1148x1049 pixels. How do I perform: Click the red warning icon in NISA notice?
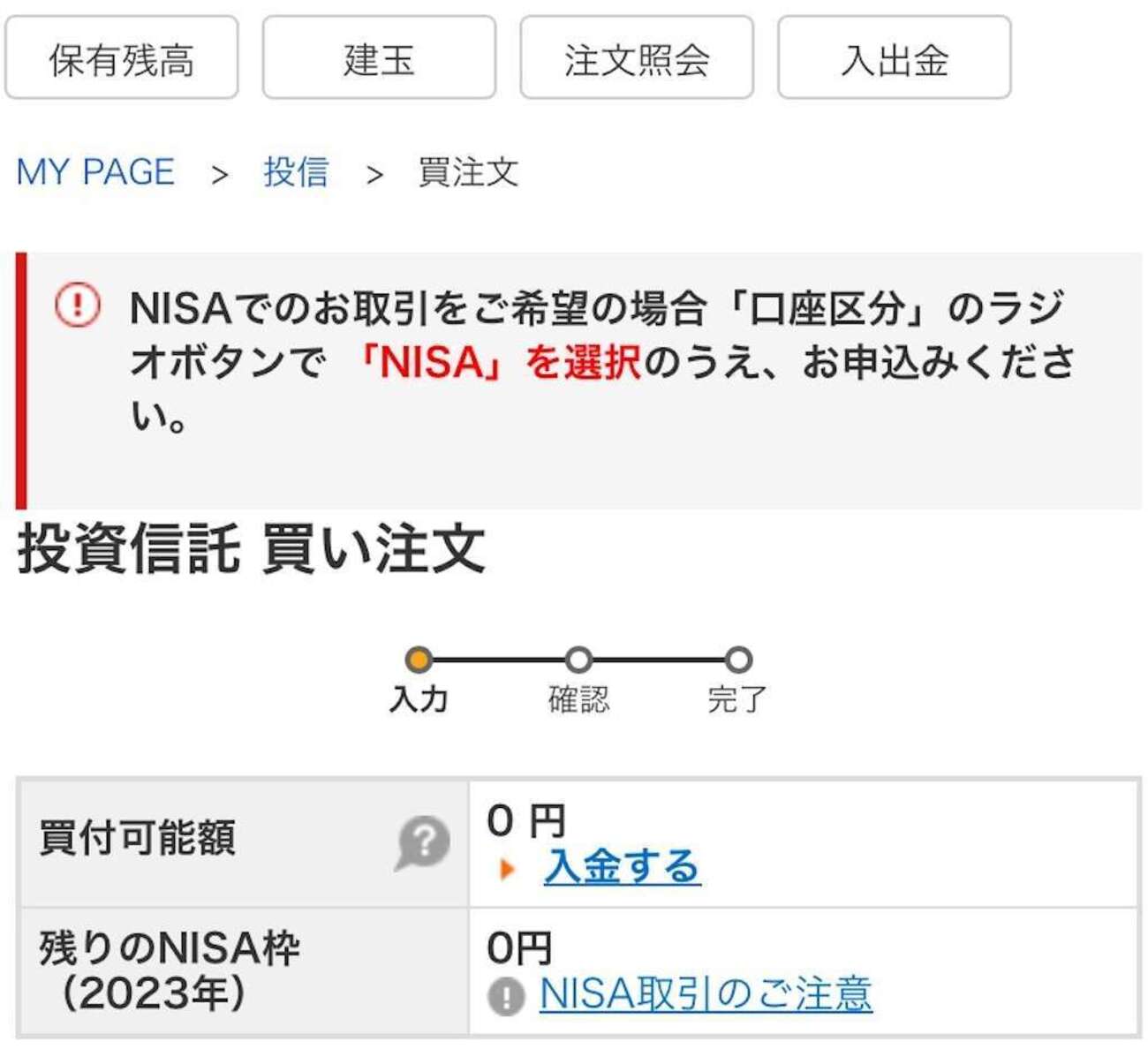tap(78, 306)
